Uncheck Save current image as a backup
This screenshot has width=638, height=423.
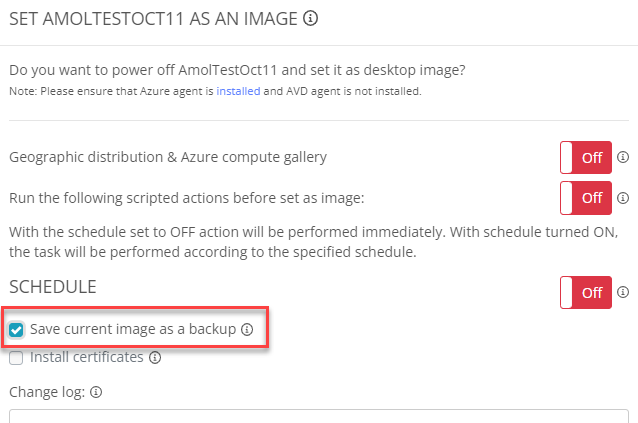tap(16, 329)
